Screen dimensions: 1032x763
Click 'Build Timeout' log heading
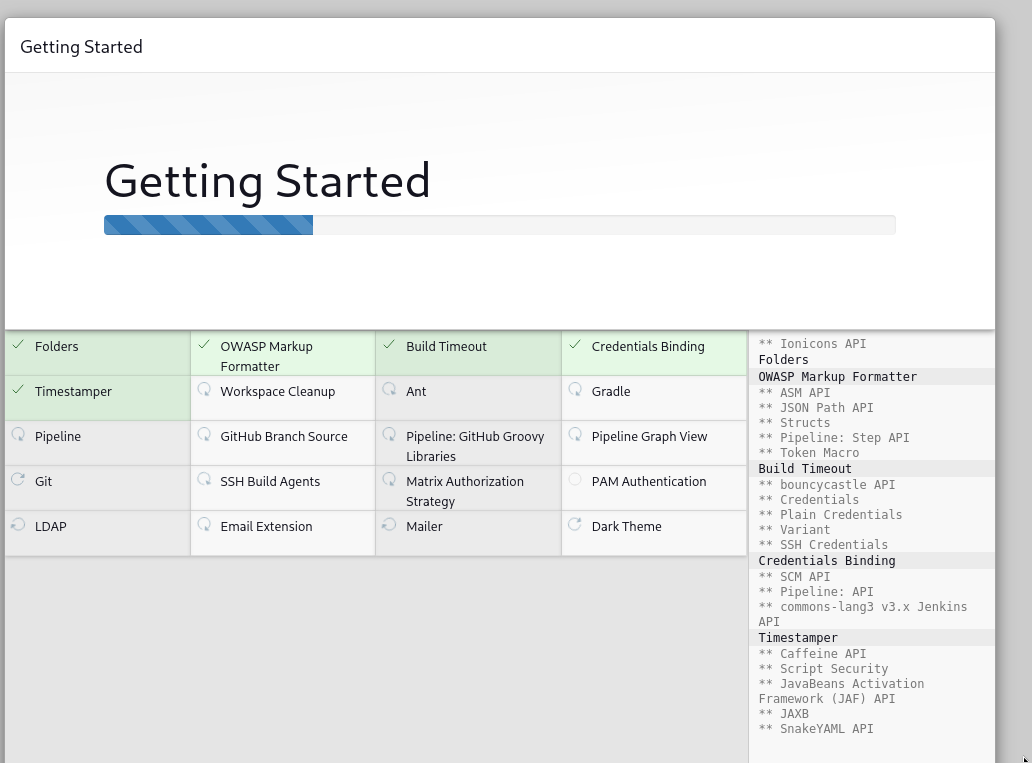click(805, 469)
